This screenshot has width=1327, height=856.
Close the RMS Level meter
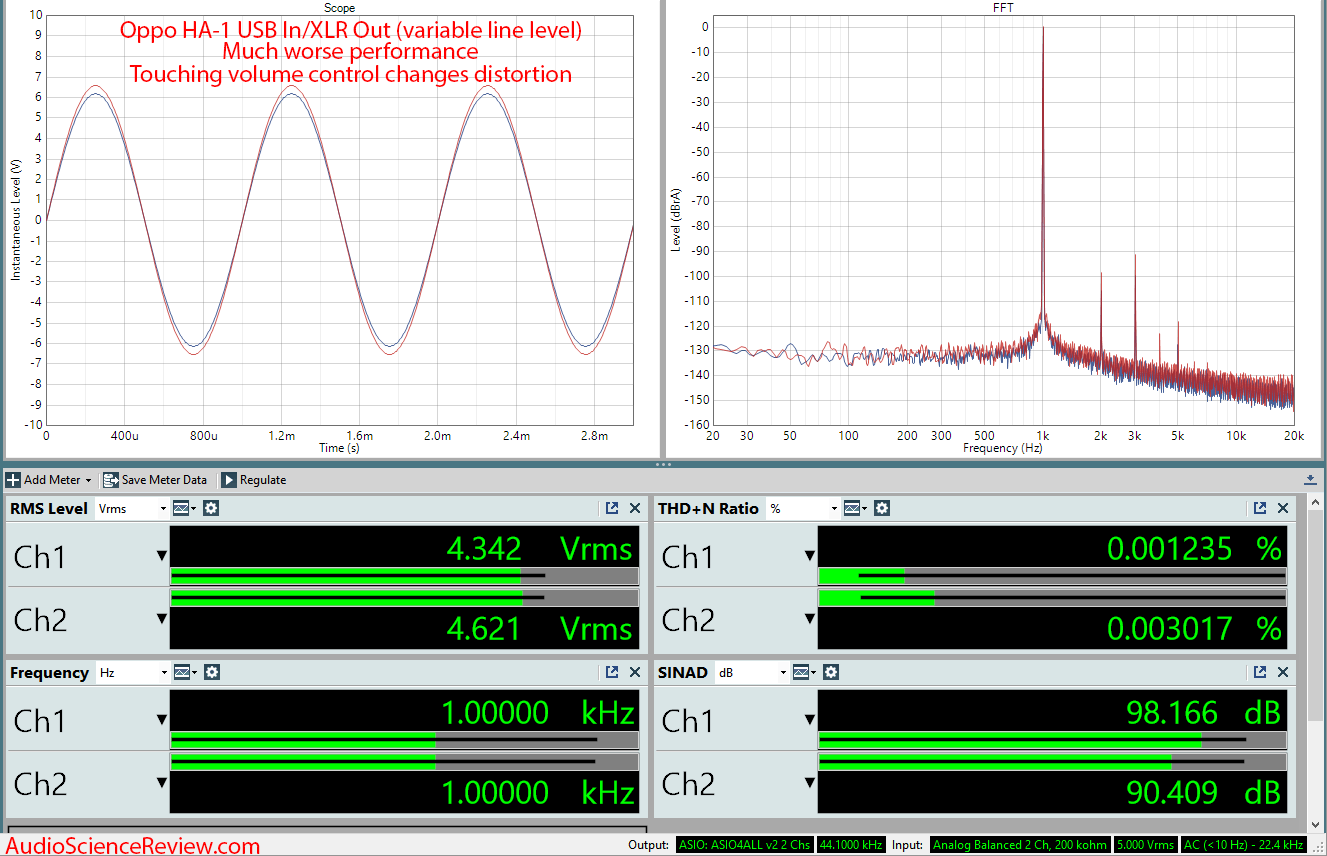pyautogui.click(x=635, y=508)
